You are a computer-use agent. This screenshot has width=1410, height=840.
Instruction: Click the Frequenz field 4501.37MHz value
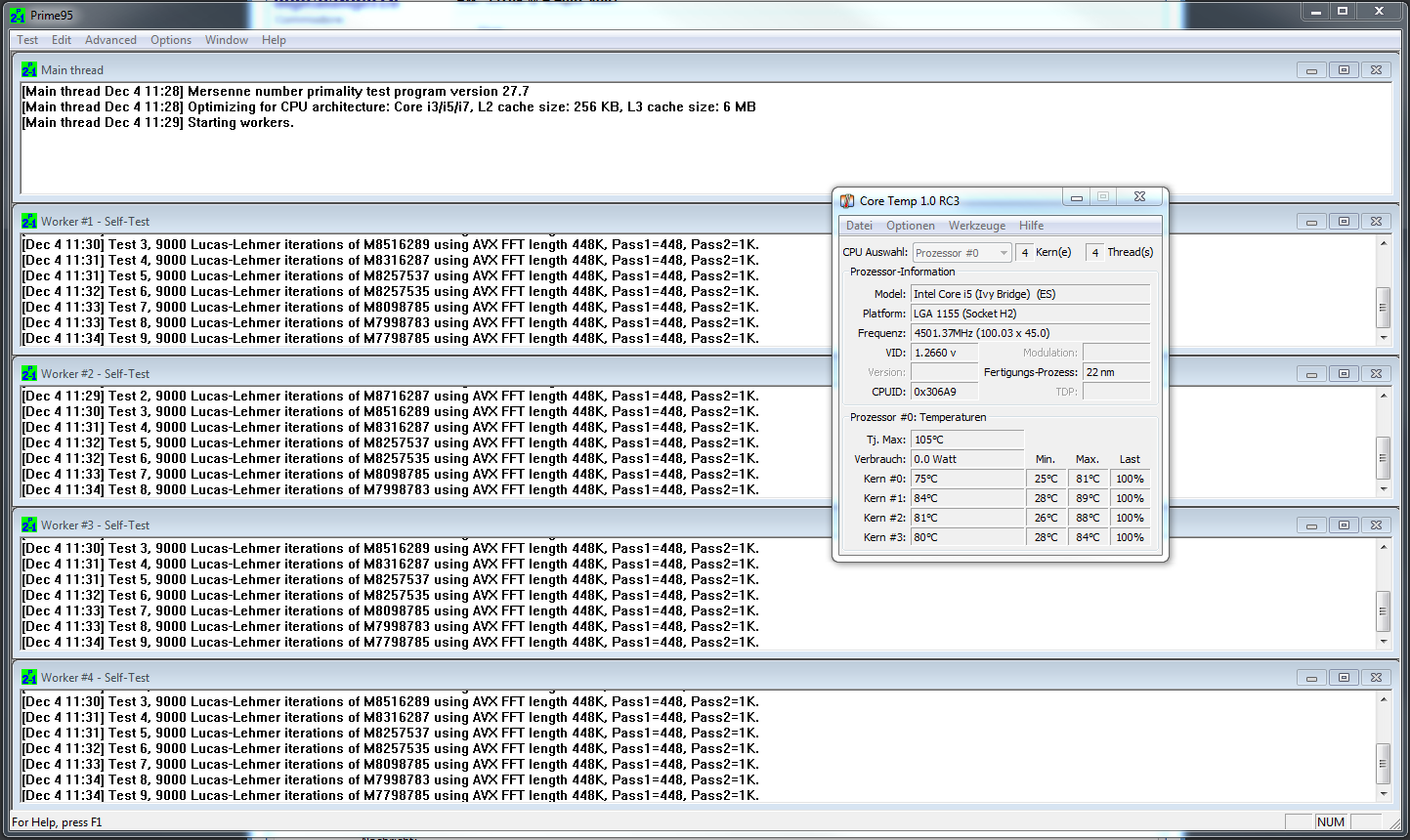(1030, 333)
